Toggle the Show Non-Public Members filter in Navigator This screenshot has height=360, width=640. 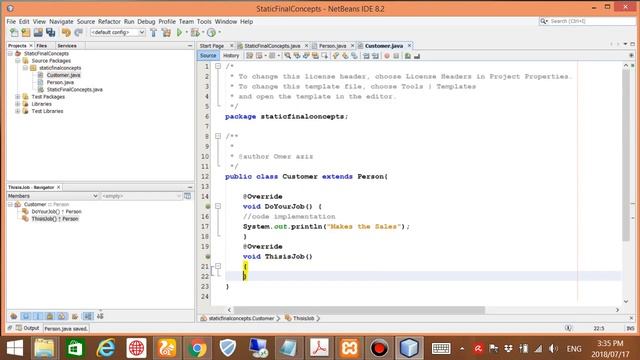pos(50,316)
